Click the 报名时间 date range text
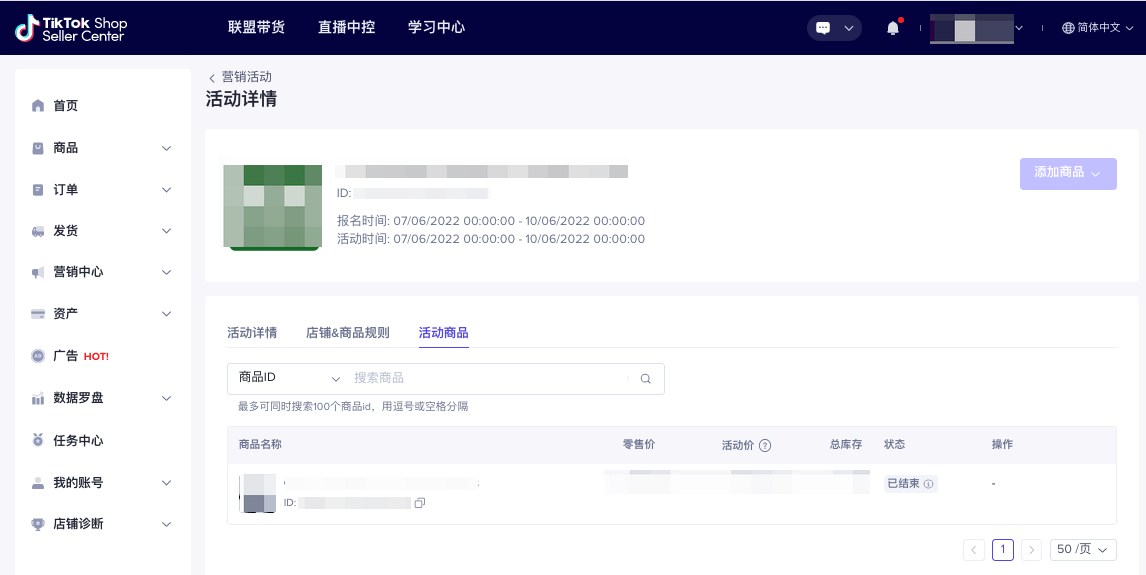 point(491,221)
